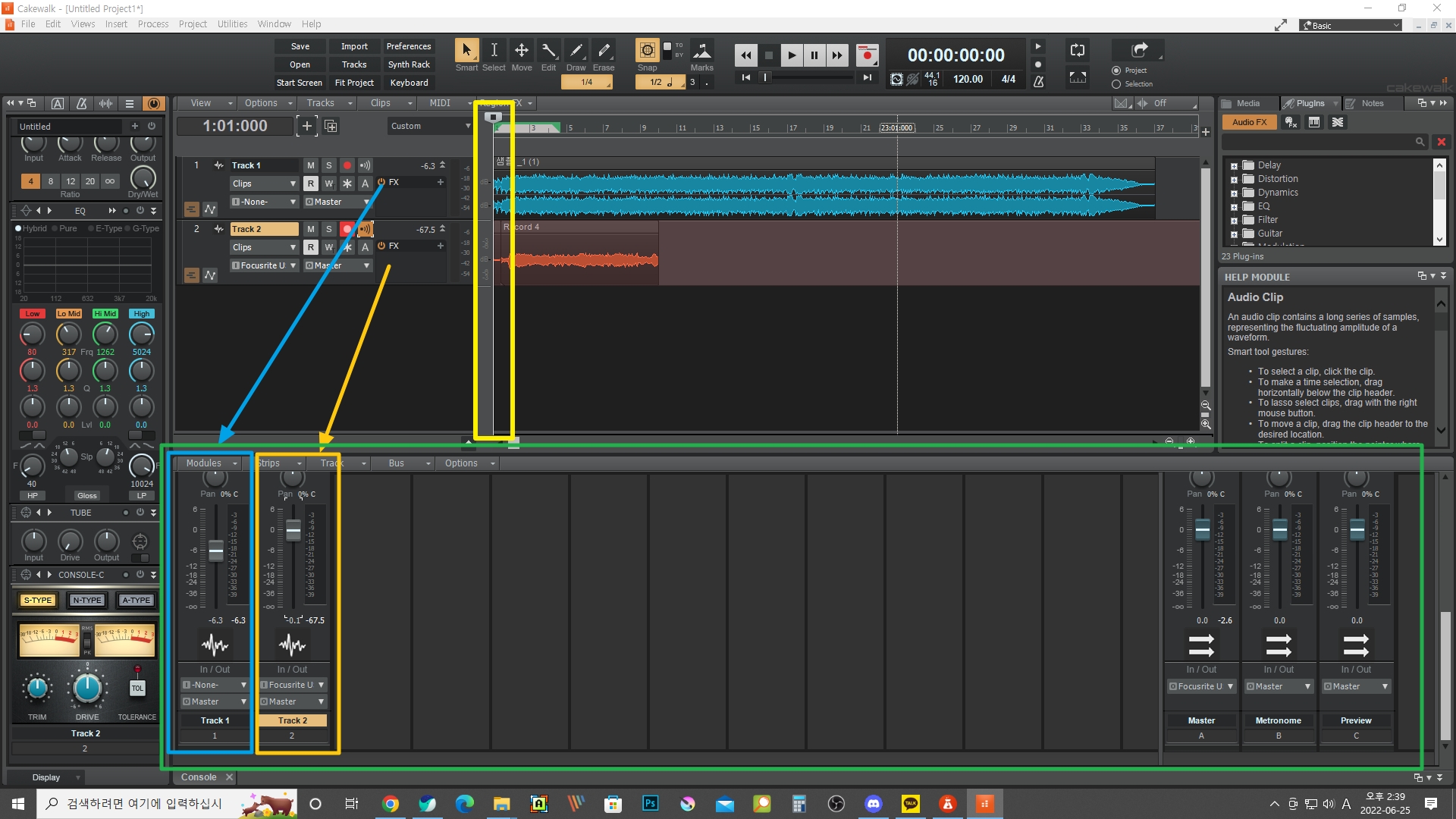This screenshot has width=1456, height=819.
Task: Select the Project radio button
Action: point(1116,71)
